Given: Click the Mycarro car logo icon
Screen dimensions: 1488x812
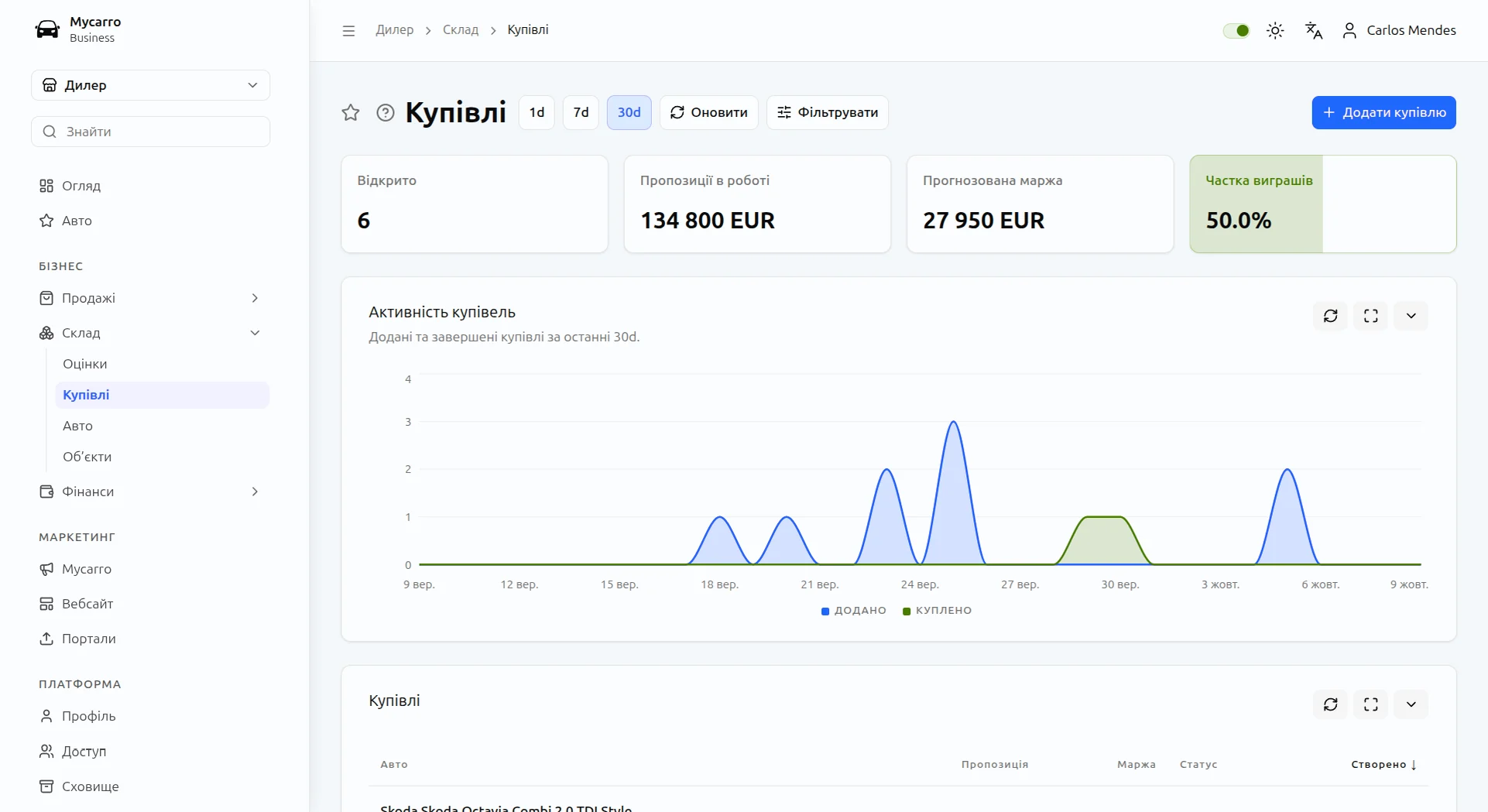Looking at the screenshot, I should coord(47,29).
